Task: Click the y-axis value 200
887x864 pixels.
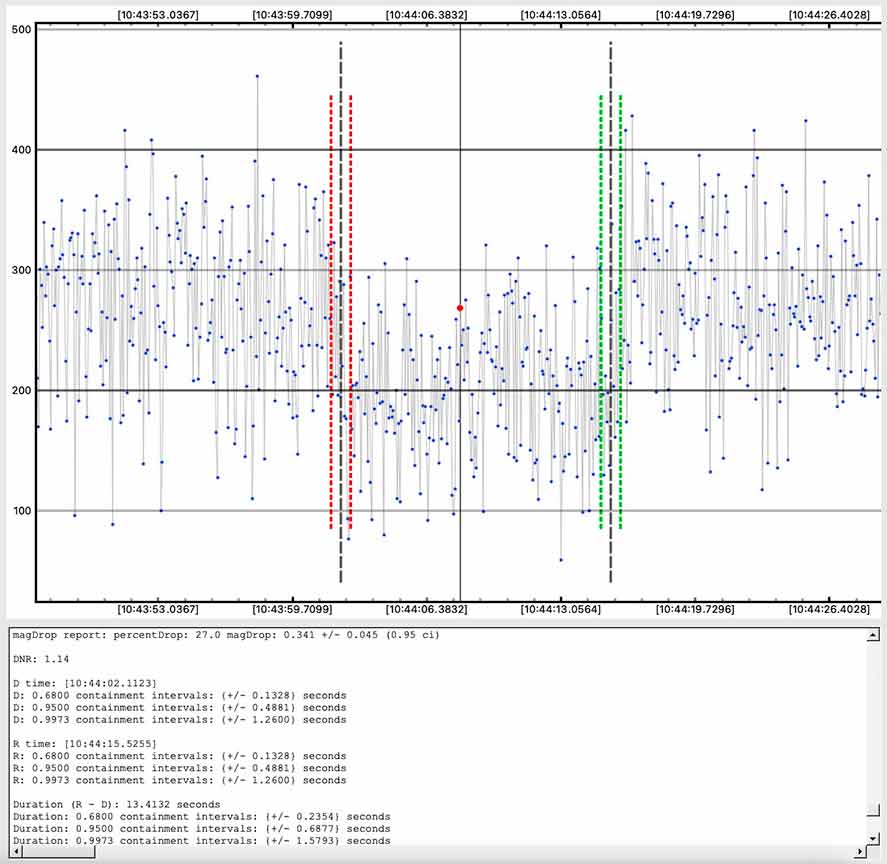Action: (x=21, y=390)
